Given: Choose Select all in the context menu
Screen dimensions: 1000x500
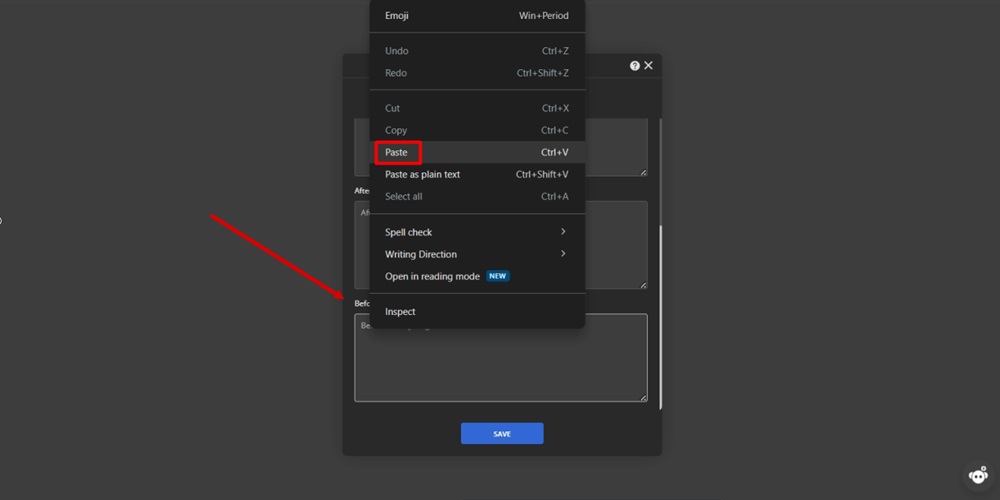Looking at the screenshot, I should [x=477, y=196].
